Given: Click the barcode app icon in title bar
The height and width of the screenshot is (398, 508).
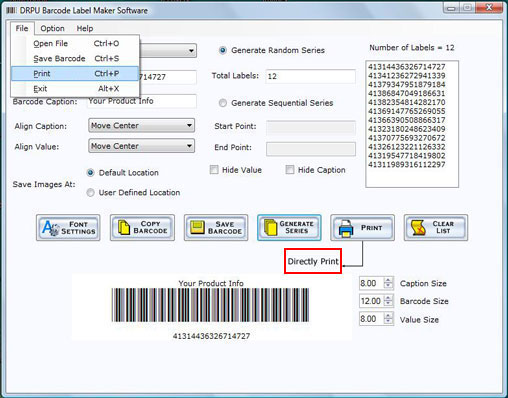Looking at the screenshot, I should point(11,10).
